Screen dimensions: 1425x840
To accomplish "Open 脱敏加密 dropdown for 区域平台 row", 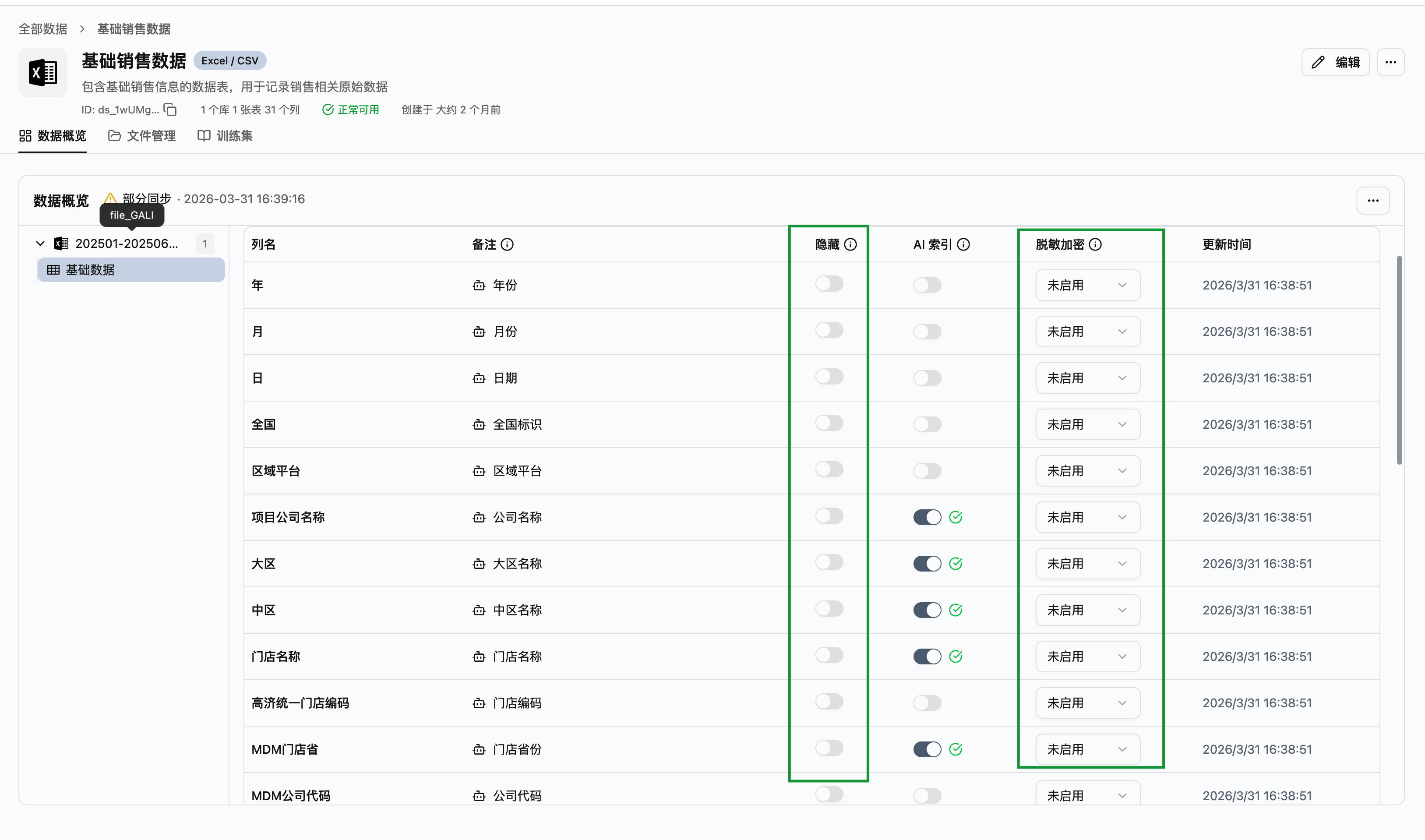I will [x=1087, y=470].
